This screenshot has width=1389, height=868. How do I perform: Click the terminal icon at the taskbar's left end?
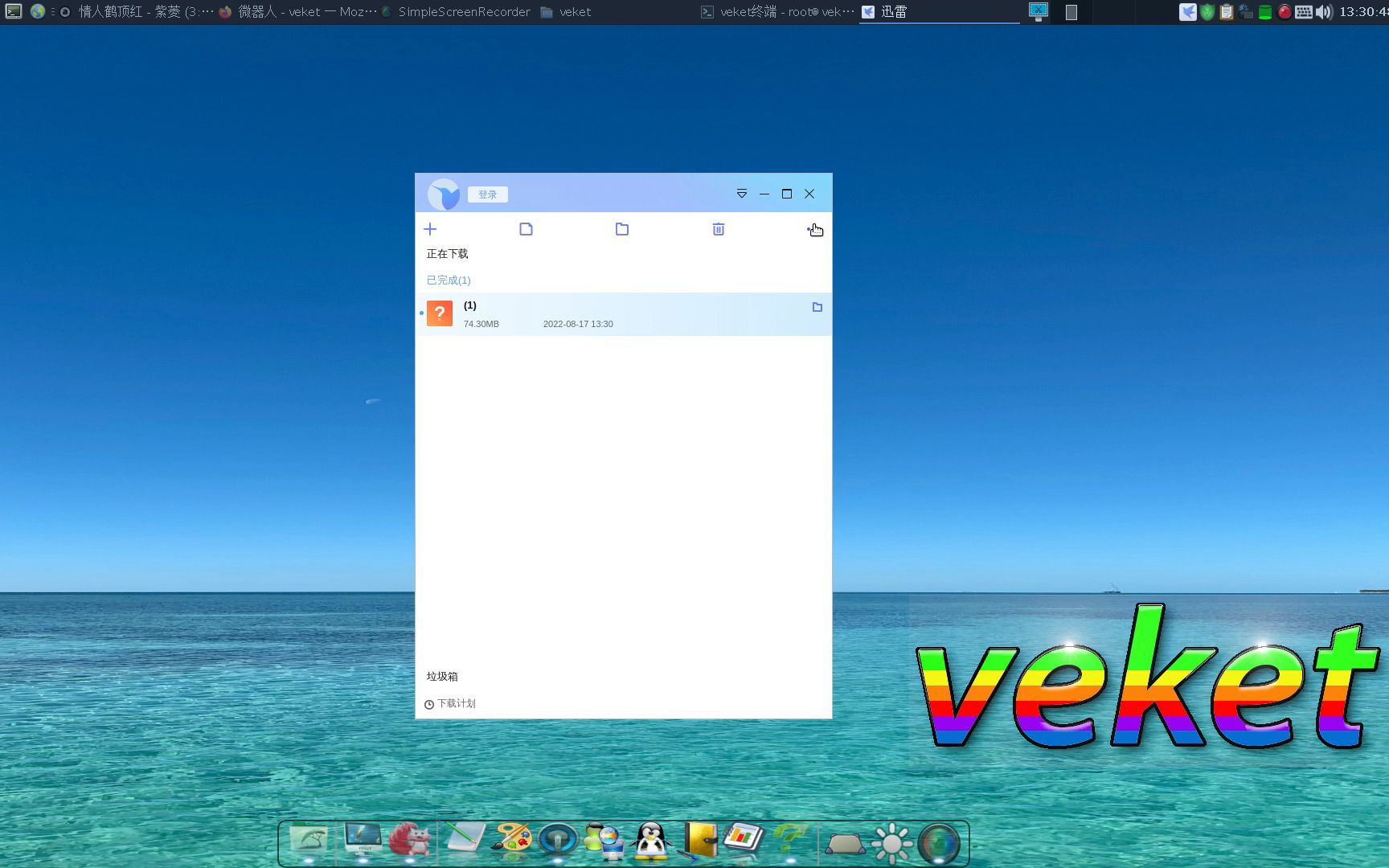point(14,11)
